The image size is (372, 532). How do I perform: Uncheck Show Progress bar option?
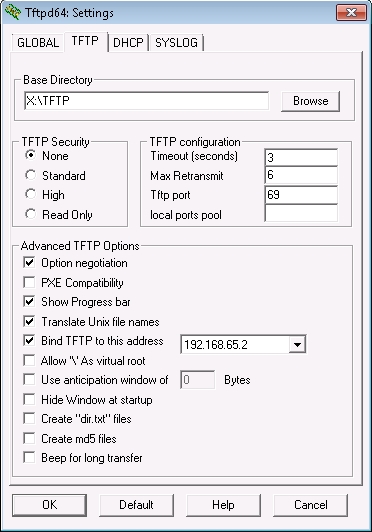coord(29,301)
